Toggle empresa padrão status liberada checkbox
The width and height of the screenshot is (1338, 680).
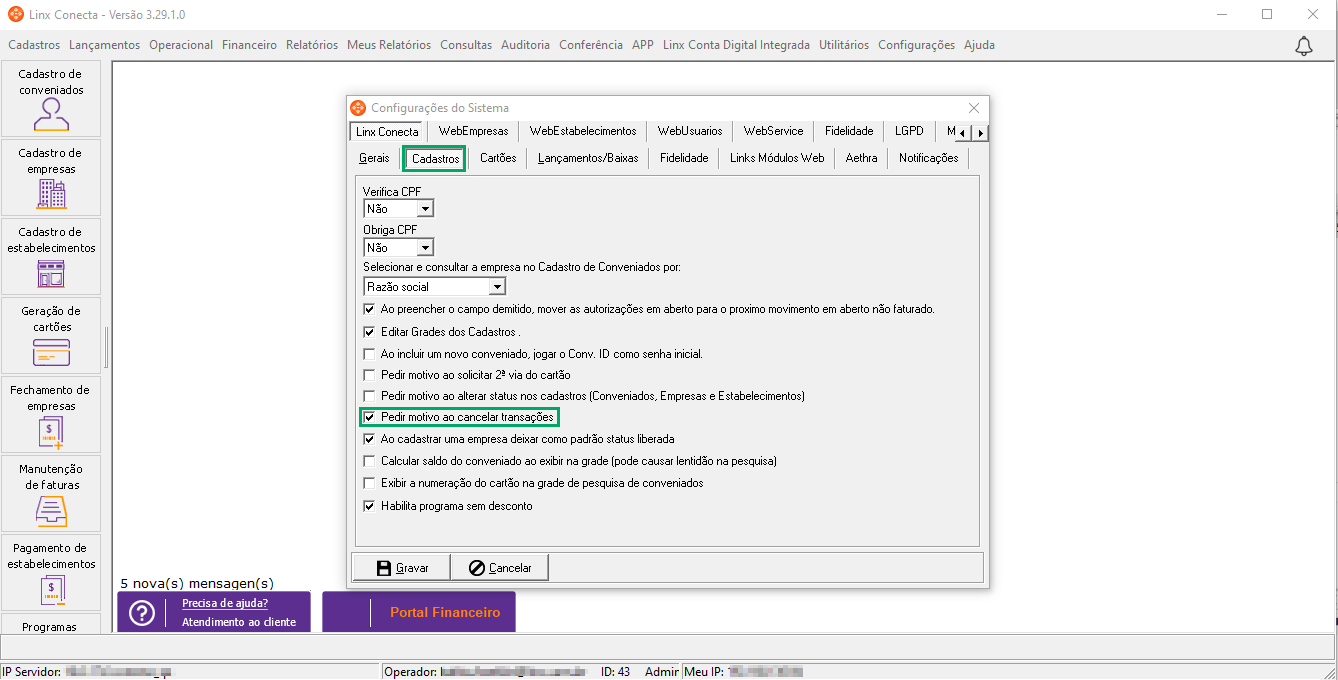click(x=370, y=439)
